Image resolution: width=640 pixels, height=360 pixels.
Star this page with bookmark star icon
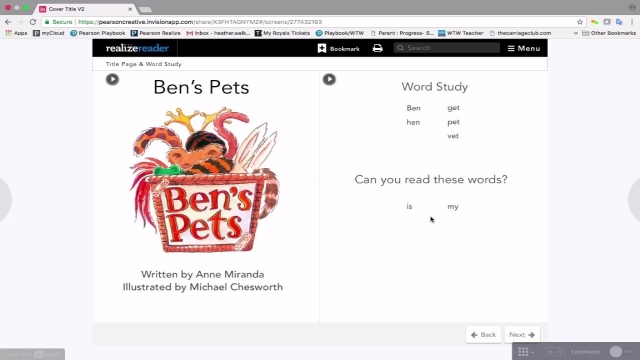tap(580, 22)
